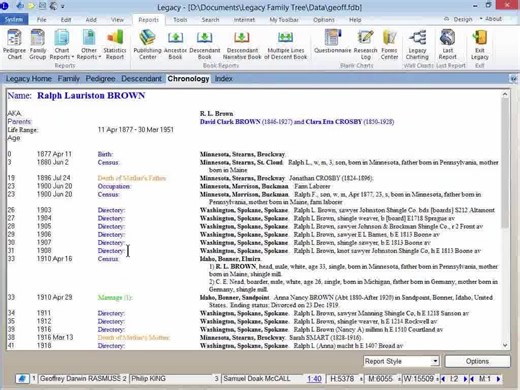Screen dimensions: 520x390
Task: Click the W:15509 status field
Action: [418, 379]
